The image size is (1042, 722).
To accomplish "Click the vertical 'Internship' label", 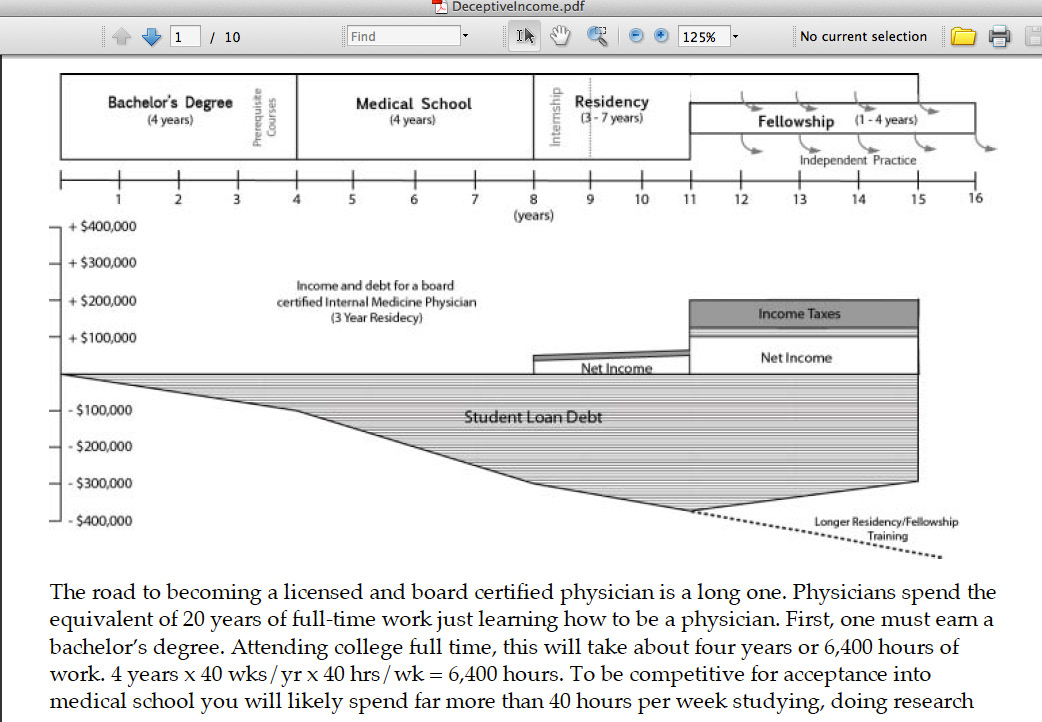I will point(556,116).
